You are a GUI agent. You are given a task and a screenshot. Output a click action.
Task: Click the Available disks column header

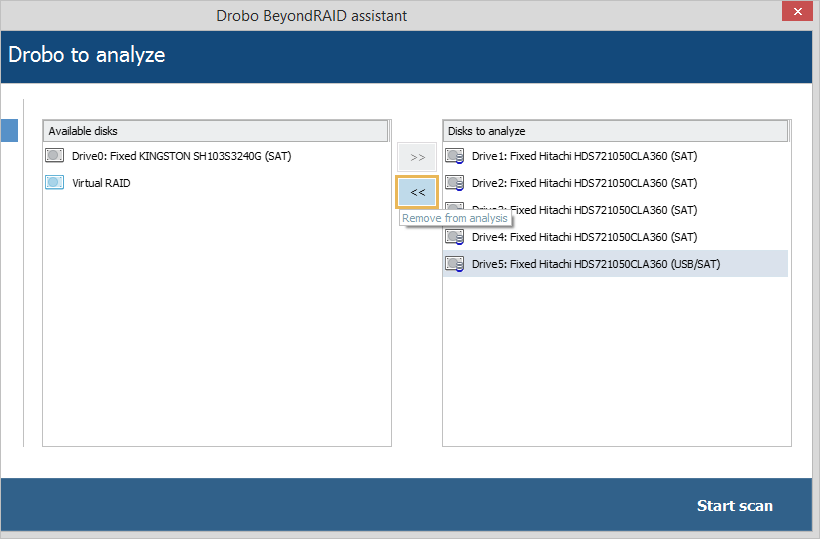tap(215, 131)
